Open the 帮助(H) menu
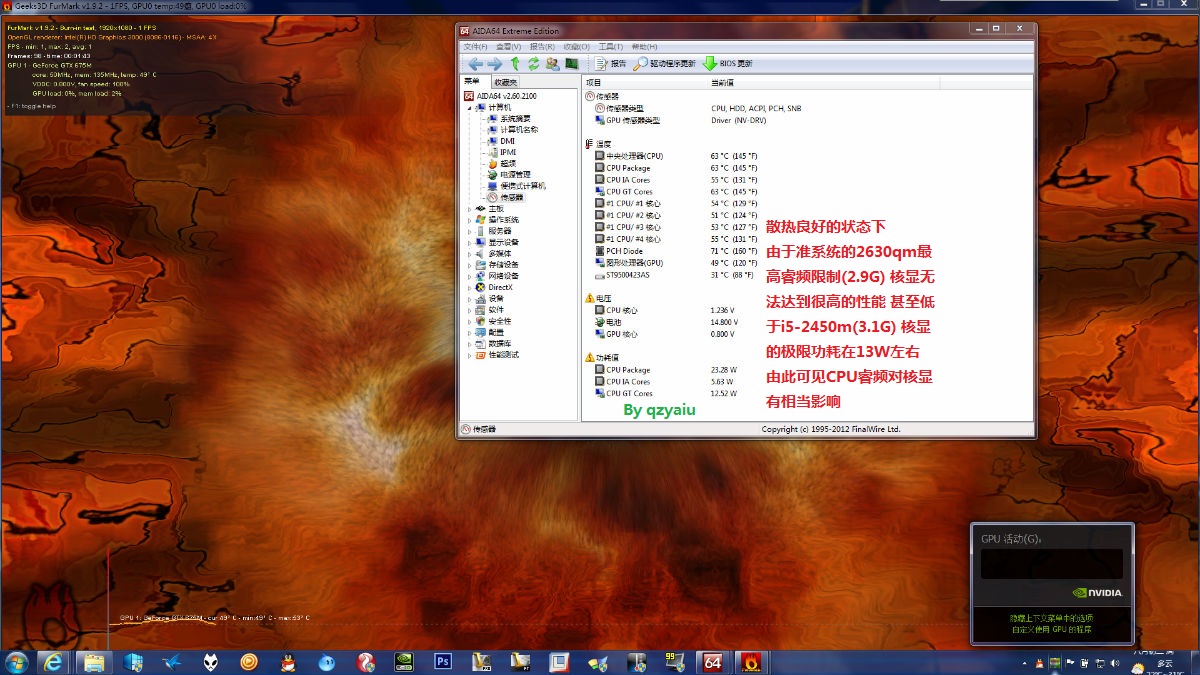 coord(645,46)
